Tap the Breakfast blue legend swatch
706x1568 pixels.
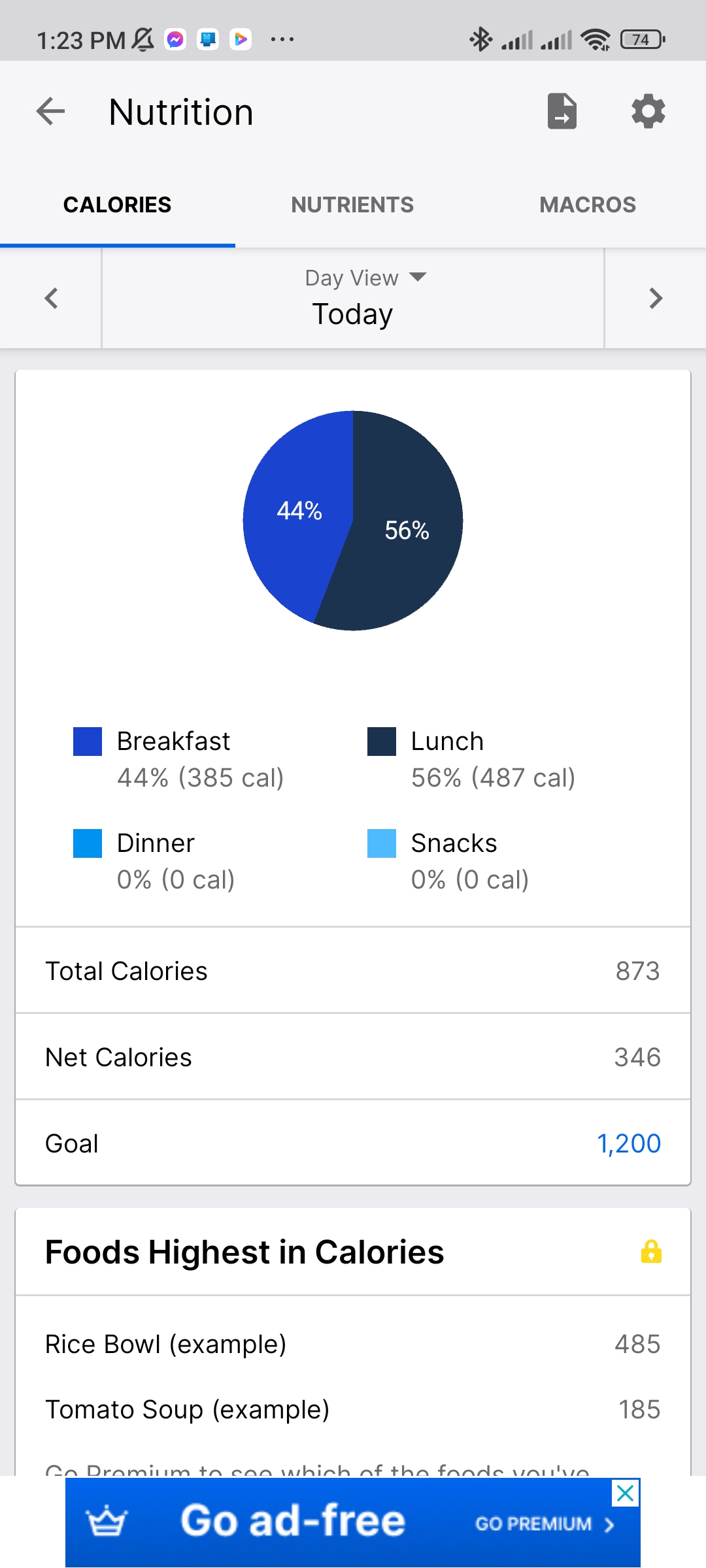88,742
